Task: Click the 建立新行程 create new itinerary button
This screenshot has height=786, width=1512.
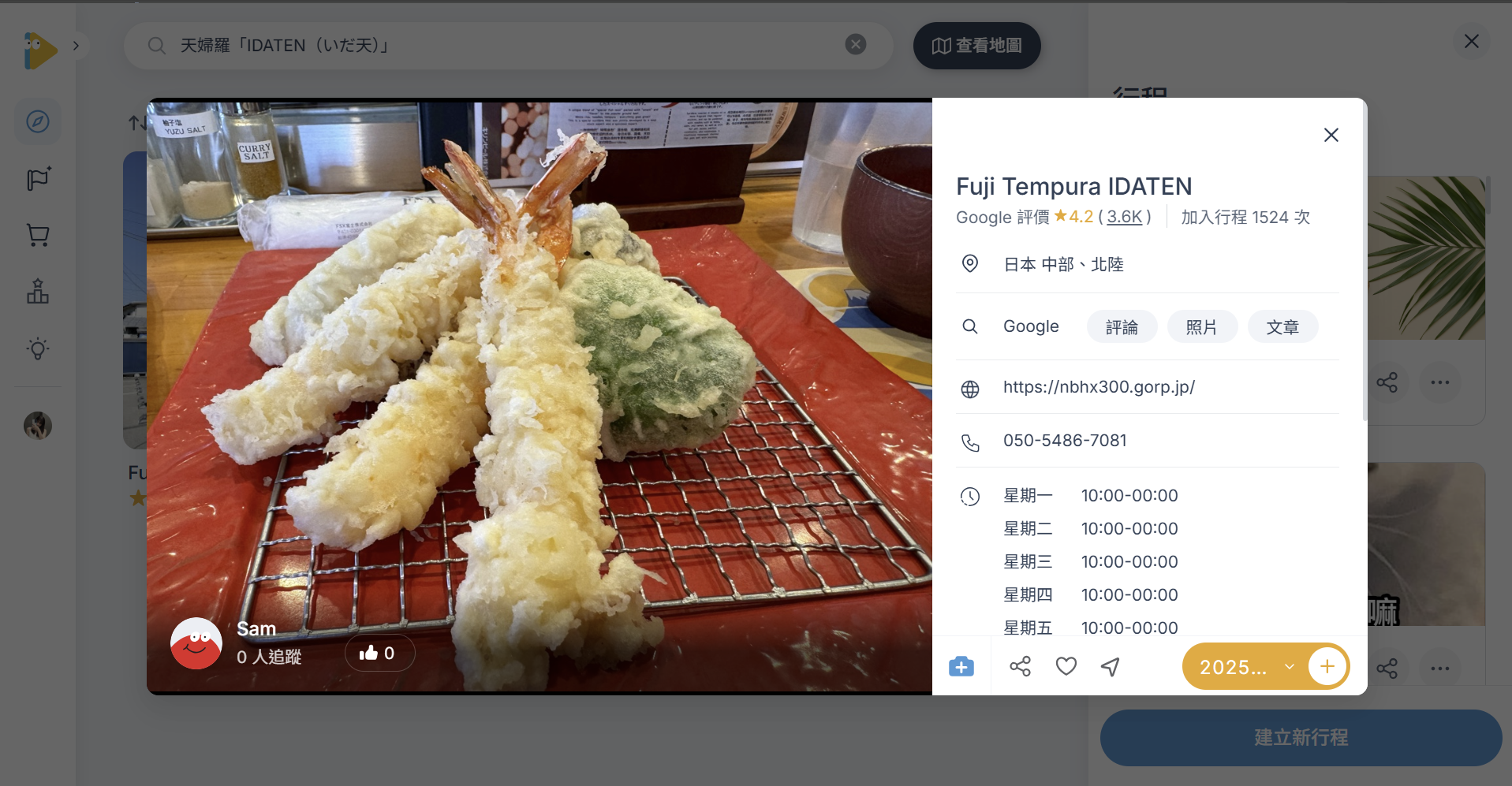Action: pos(1301,738)
